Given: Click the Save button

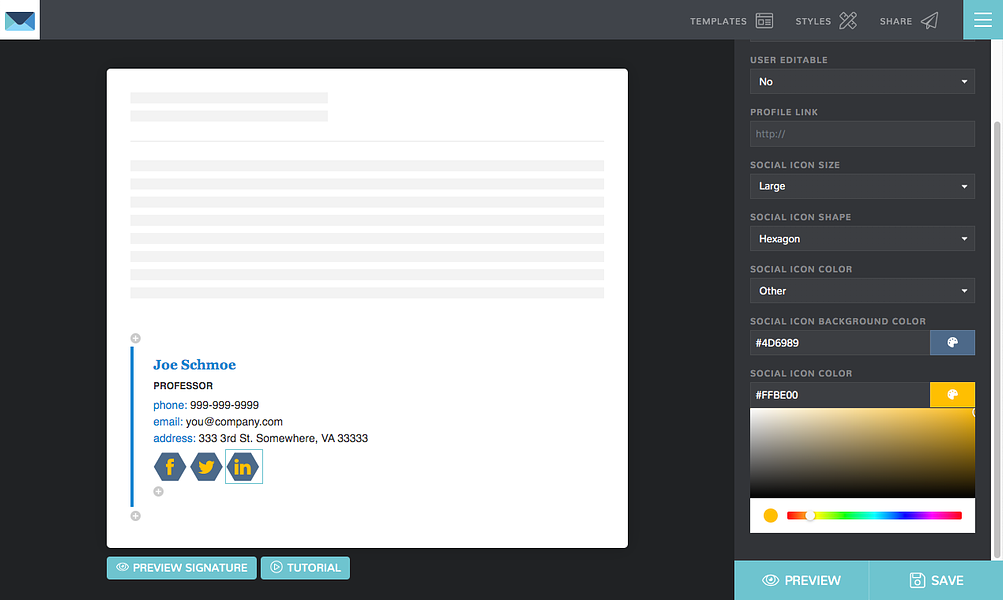Looking at the screenshot, I should coord(936,580).
